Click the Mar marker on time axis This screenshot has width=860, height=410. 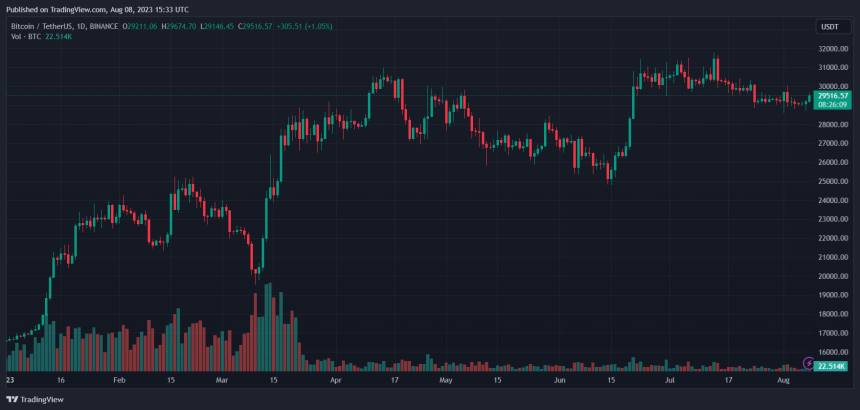(222, 381)
